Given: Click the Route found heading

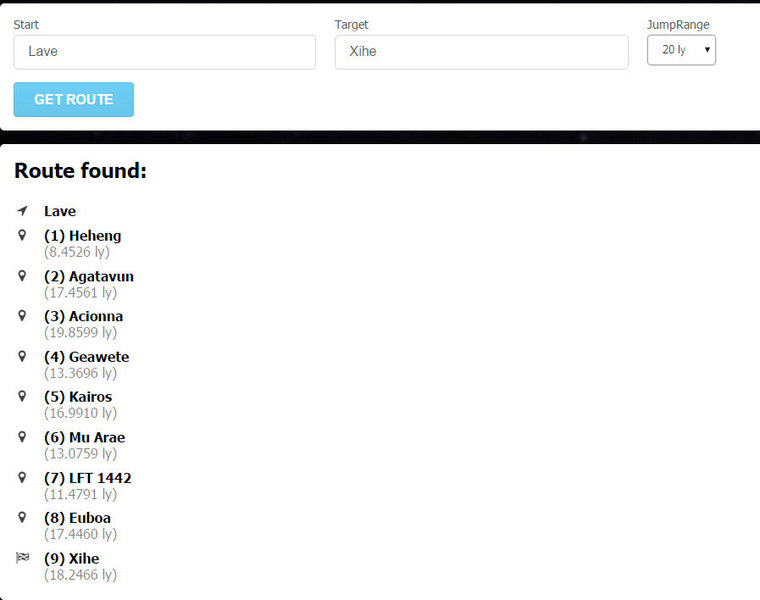Looking at the screenshot, I should (x=80, y=171).
